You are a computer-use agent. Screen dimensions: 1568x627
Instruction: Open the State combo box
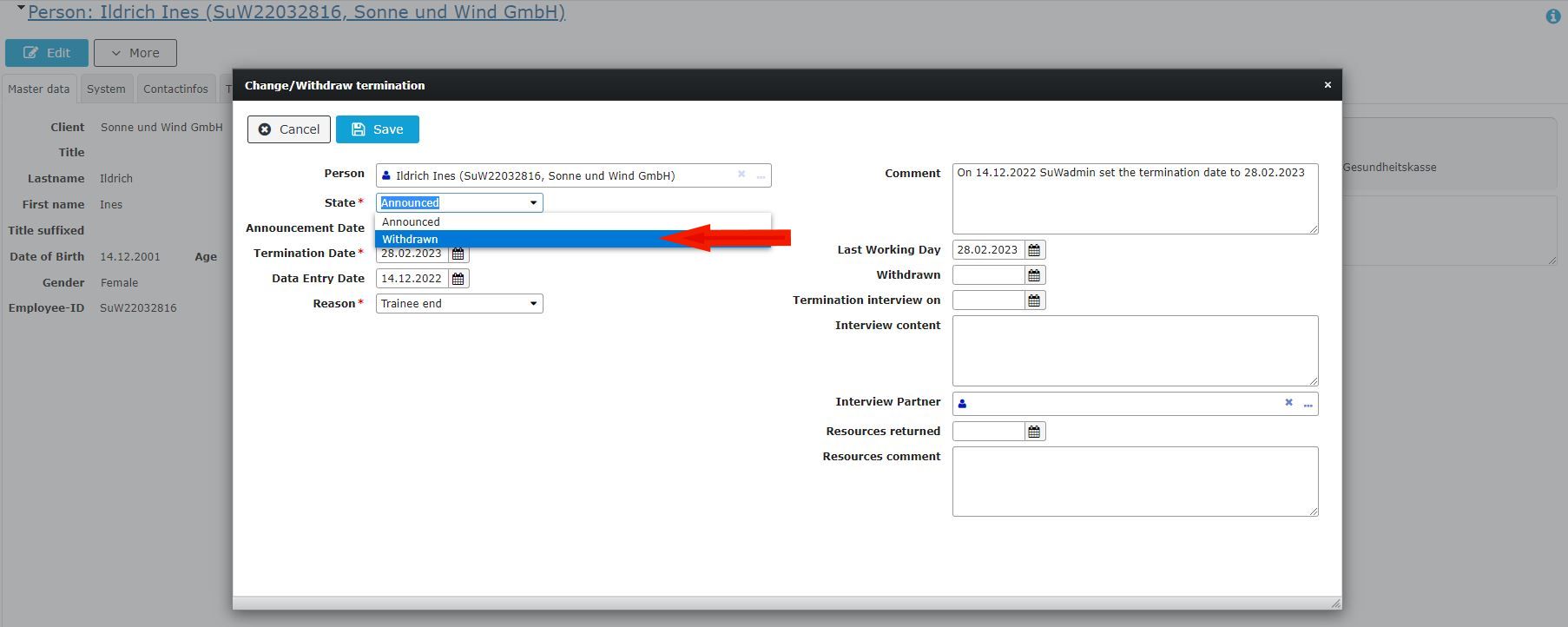(x=459, y=202)
